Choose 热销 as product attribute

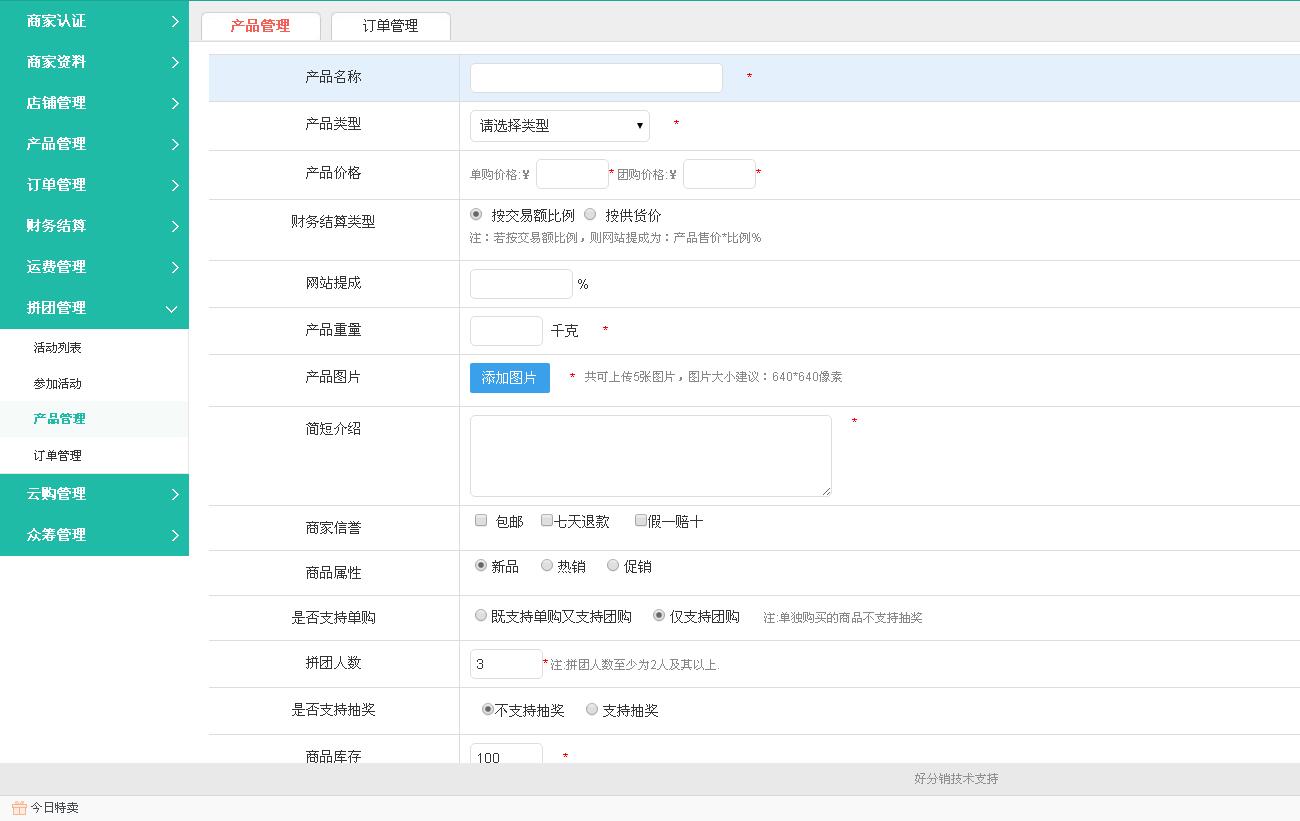click(x=547, y=565)
